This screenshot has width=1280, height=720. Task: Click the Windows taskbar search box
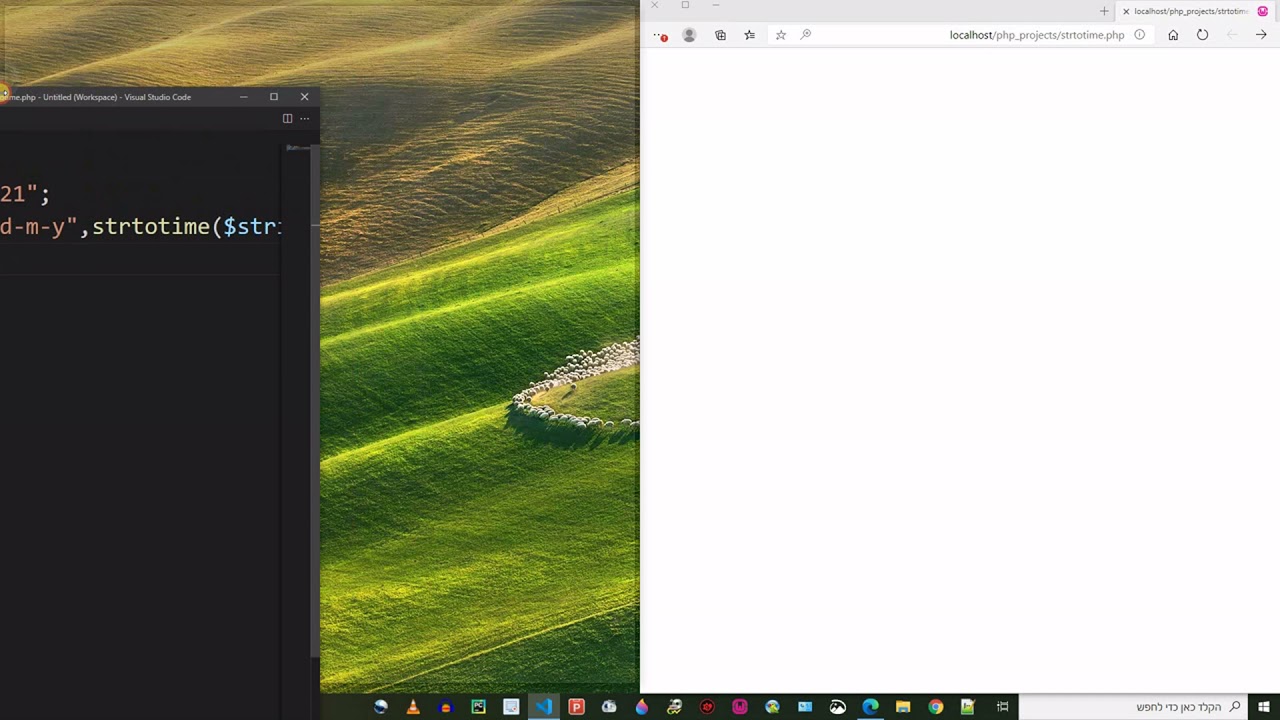tap(1133, 707)
